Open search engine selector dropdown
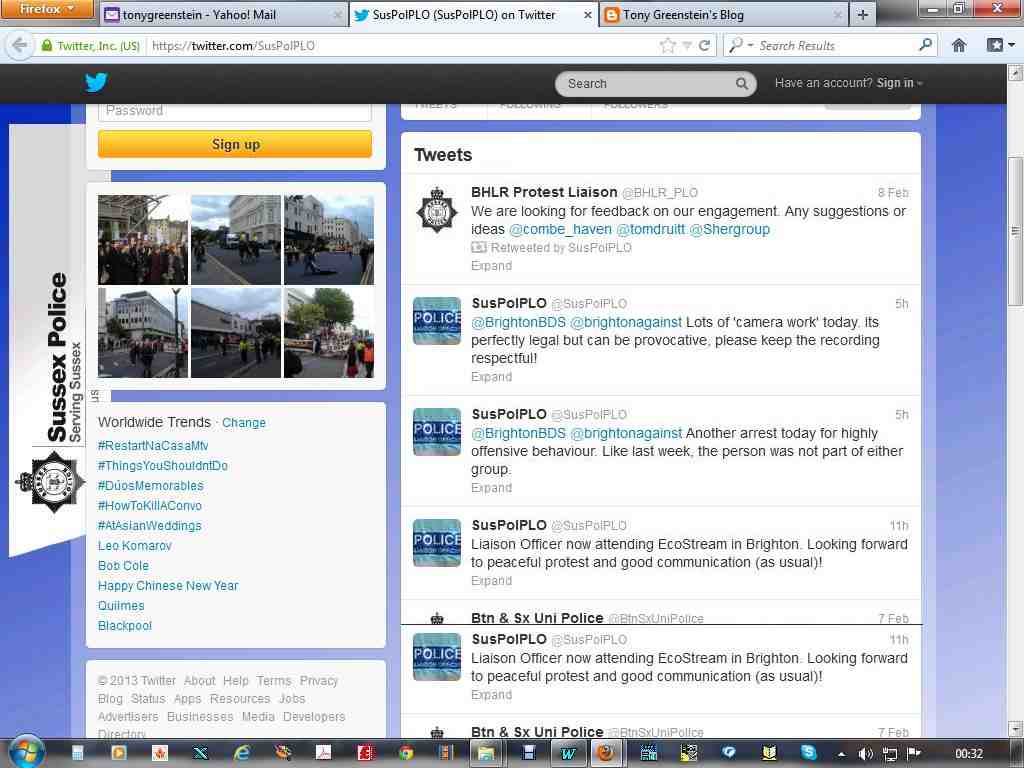The image size is (1024, 768). pos(750,45)
